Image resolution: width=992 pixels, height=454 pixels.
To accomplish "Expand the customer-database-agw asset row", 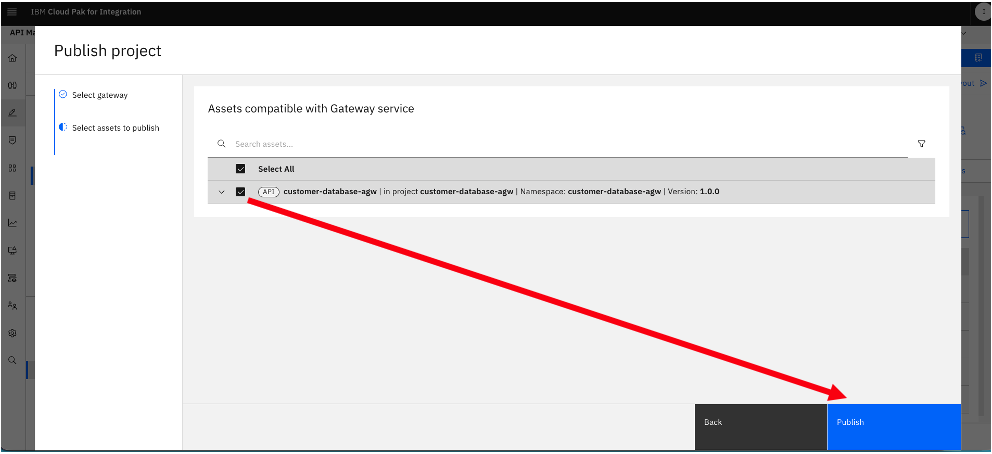I will (x=221, y=192).
